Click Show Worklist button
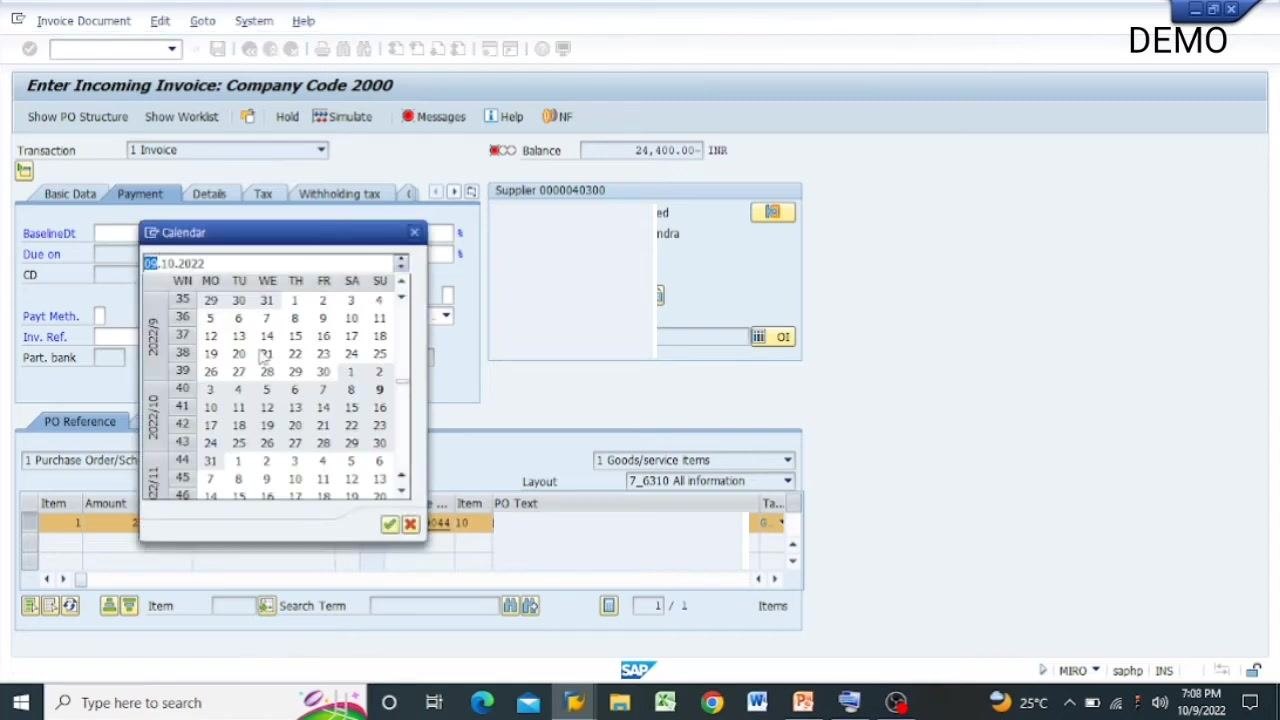Screen dimensions: 1280x720 pyautogui.click(x=181, y=117)
